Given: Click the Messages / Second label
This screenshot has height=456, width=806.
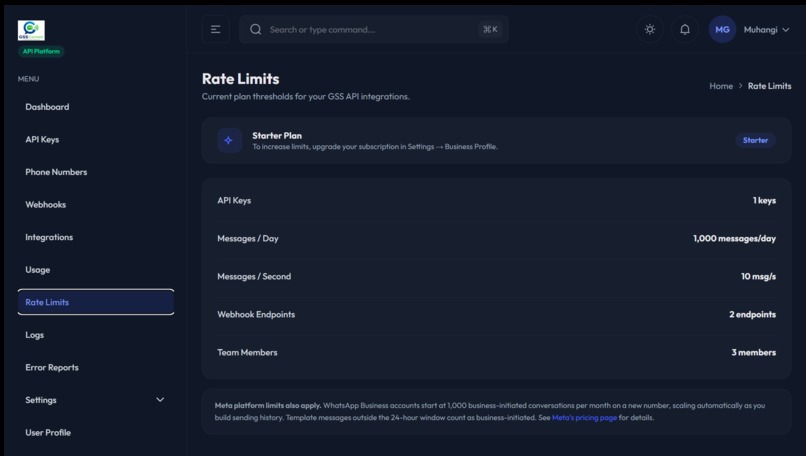Looking at the screenshot, I should coord(254,277).
